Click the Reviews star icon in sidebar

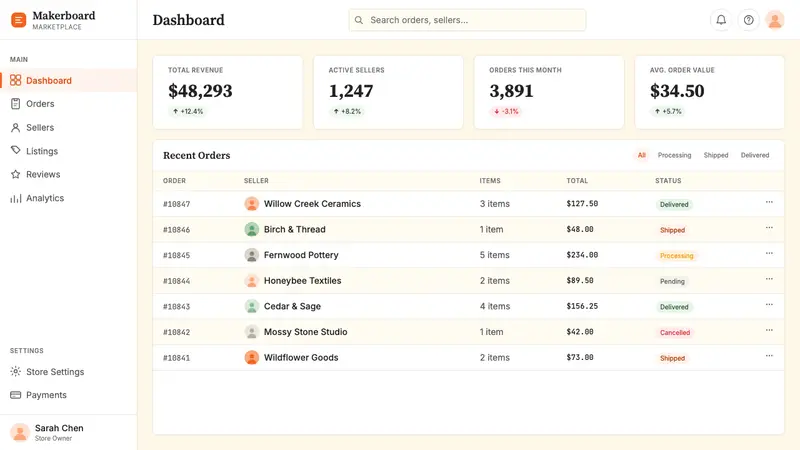(x=15, y=174)
